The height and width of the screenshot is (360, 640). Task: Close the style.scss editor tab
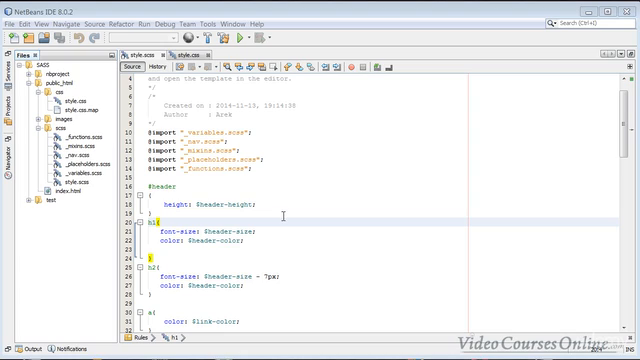[163, 55]
